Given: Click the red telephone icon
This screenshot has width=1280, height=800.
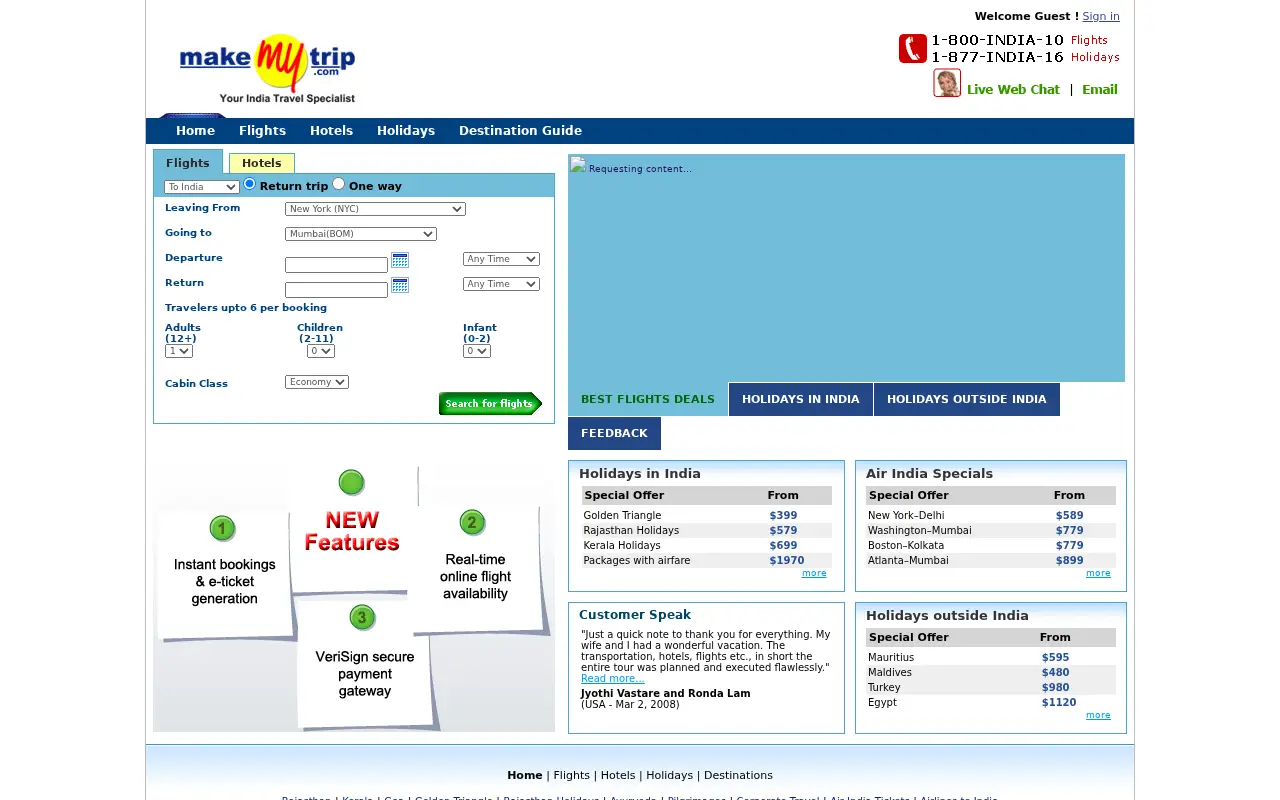Looking at the screenshot, I should [912, 48].
